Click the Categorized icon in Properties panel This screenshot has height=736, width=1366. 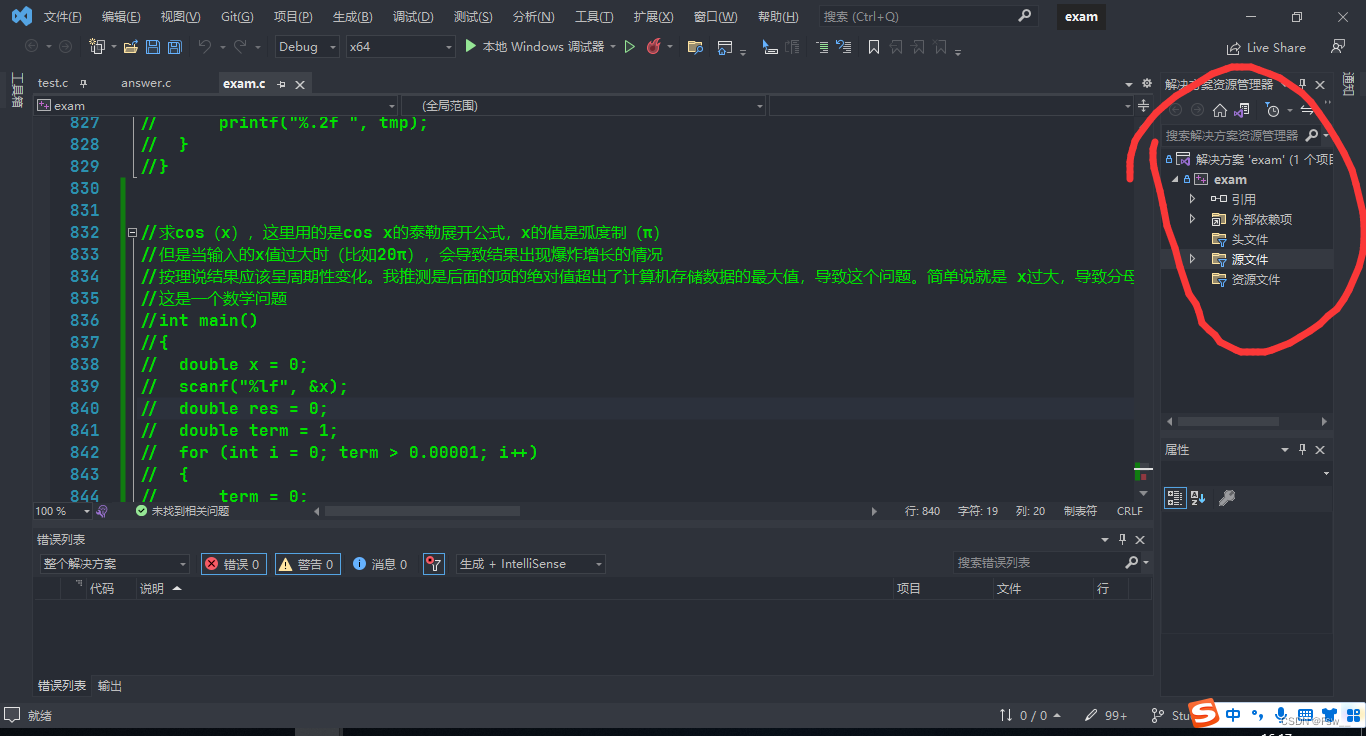pos(1175,497)
